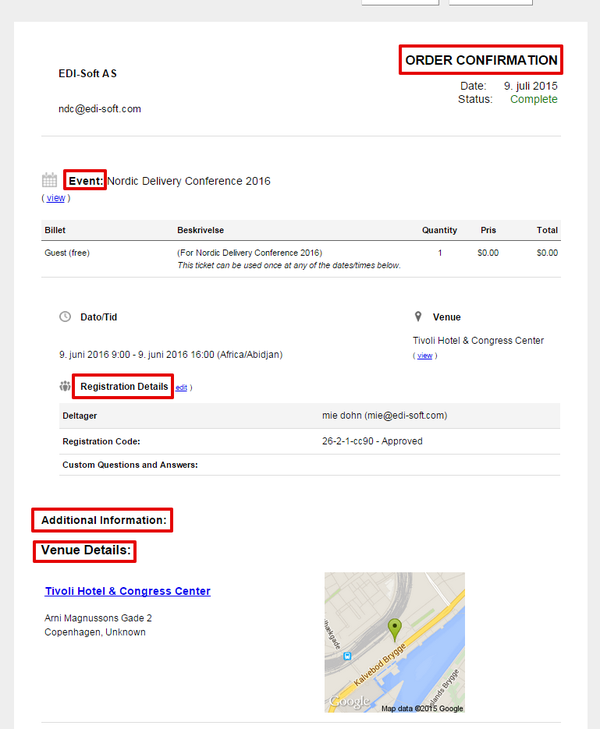600x729 pixels.
Task: Click the transit station icon on the map
Action: (x=347, y=656)
